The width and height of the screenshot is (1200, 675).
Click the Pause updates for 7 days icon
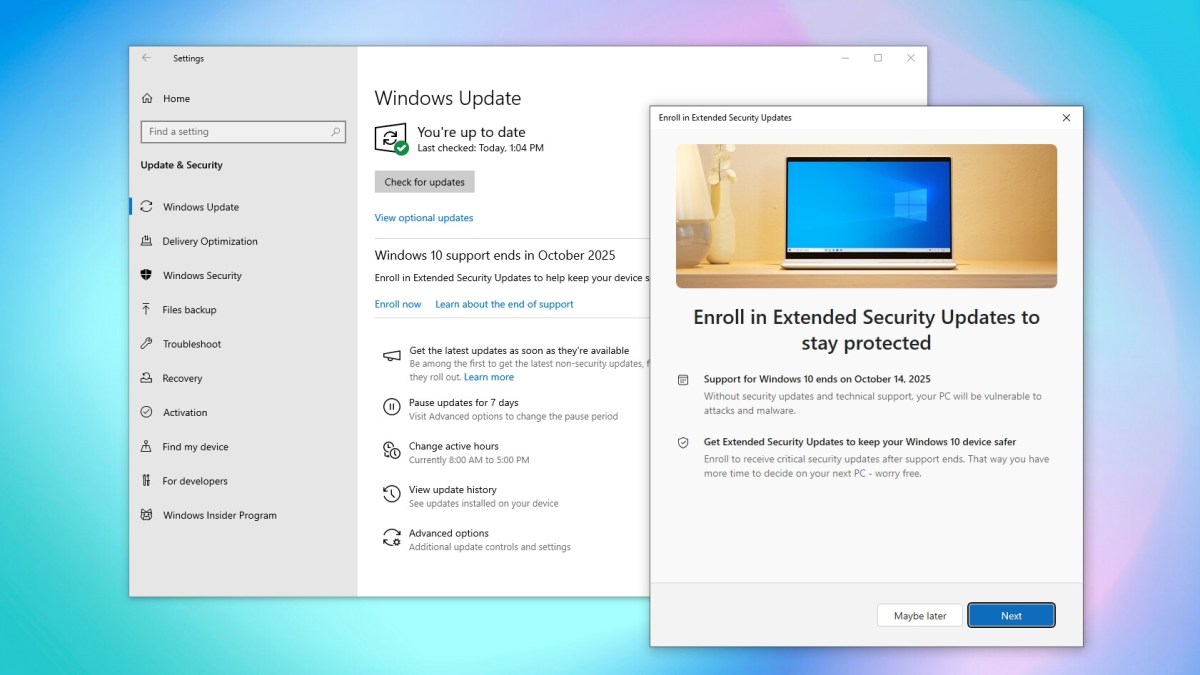[392, 407]
